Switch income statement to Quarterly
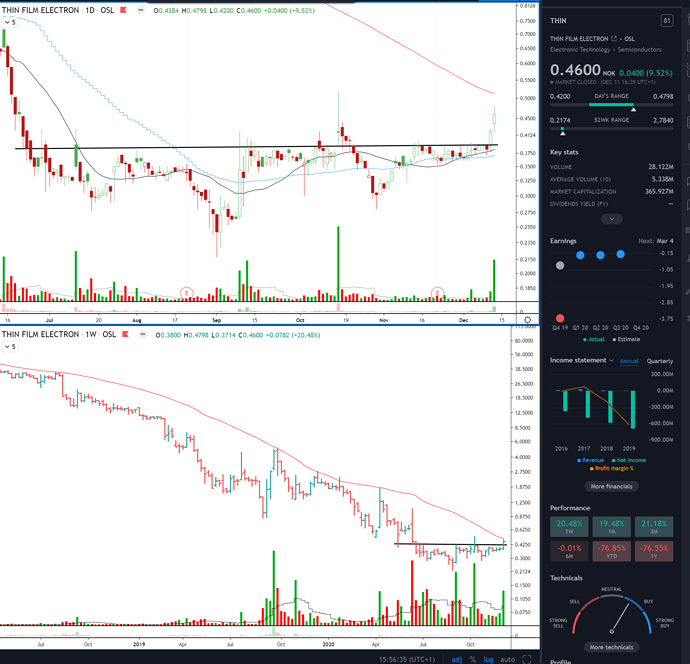The width and height of the screenshot is (690, 664). (660, 361)
